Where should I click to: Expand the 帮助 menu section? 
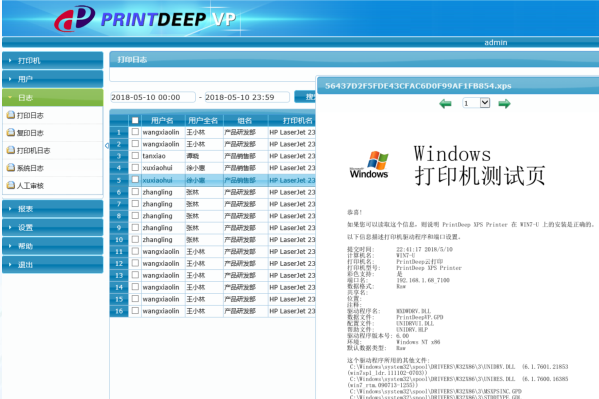point(53,246)
